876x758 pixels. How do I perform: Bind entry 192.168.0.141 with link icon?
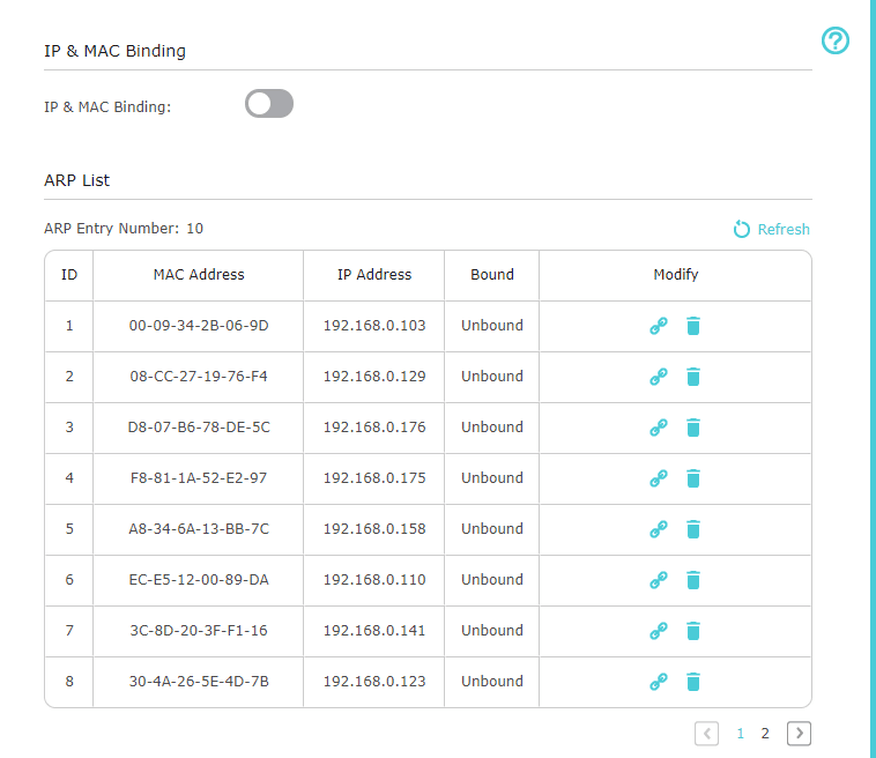pos(659,631)
